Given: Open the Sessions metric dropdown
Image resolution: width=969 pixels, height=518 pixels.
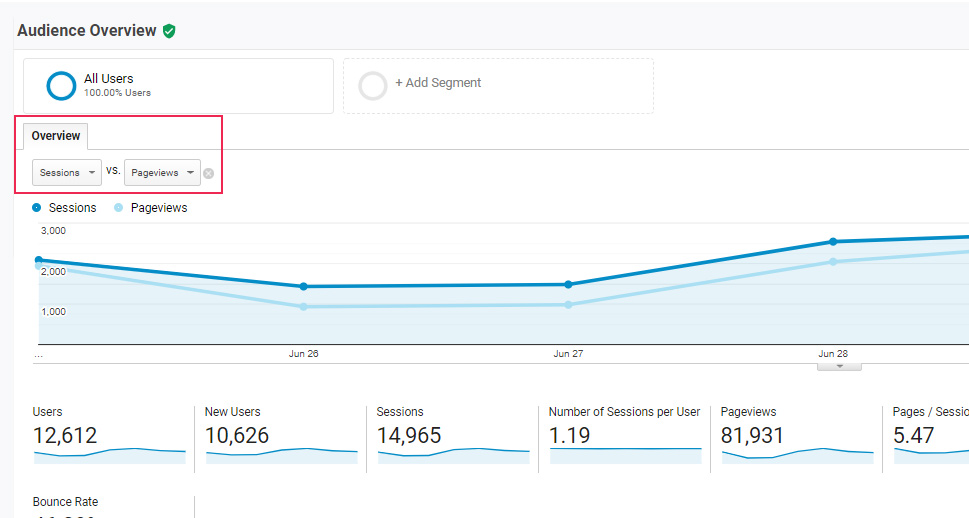Looking at the screenshot, I should pyautogui.click(x=67, y=172).
